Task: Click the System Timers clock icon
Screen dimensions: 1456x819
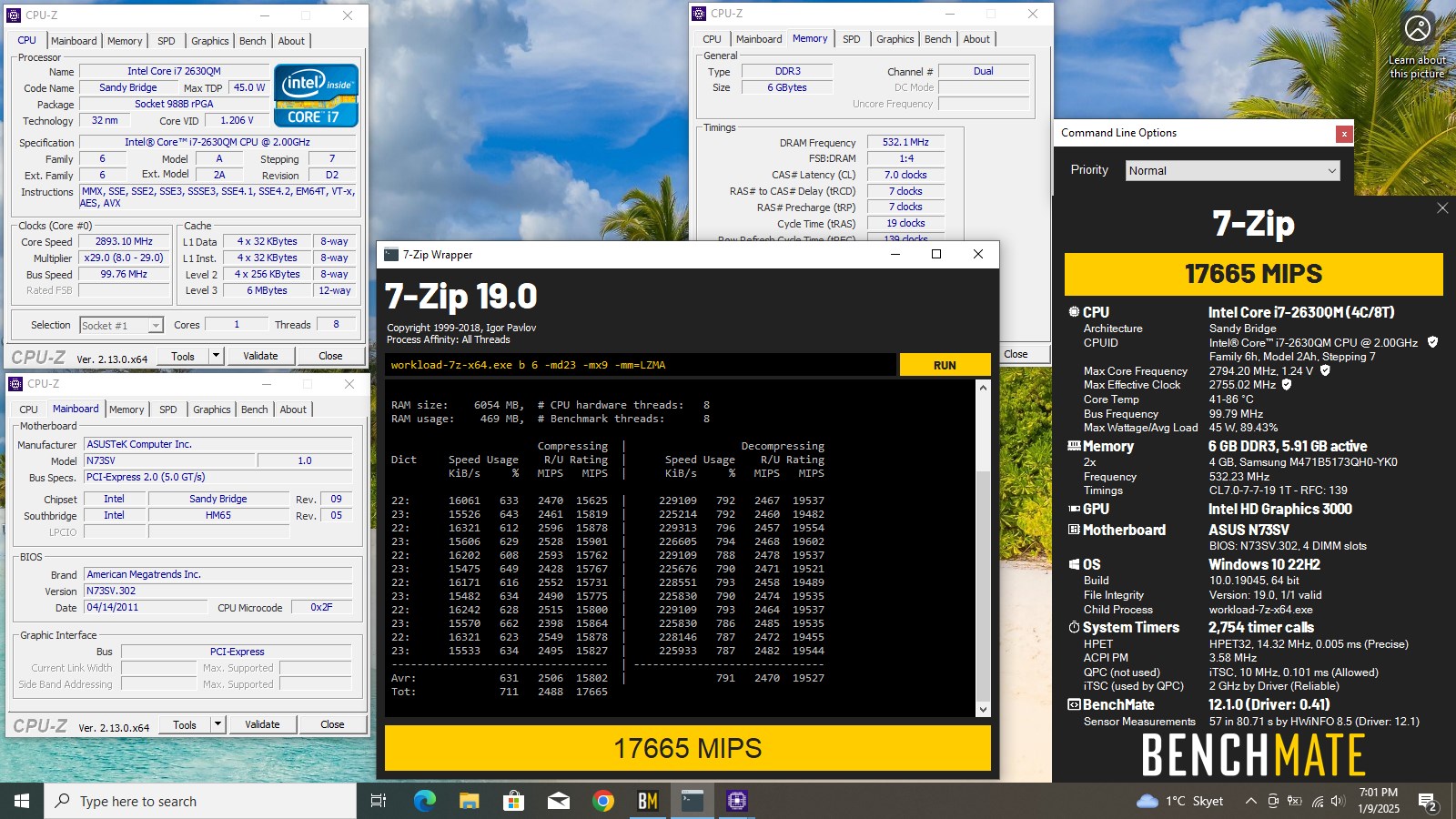Action: (1074, 627)
